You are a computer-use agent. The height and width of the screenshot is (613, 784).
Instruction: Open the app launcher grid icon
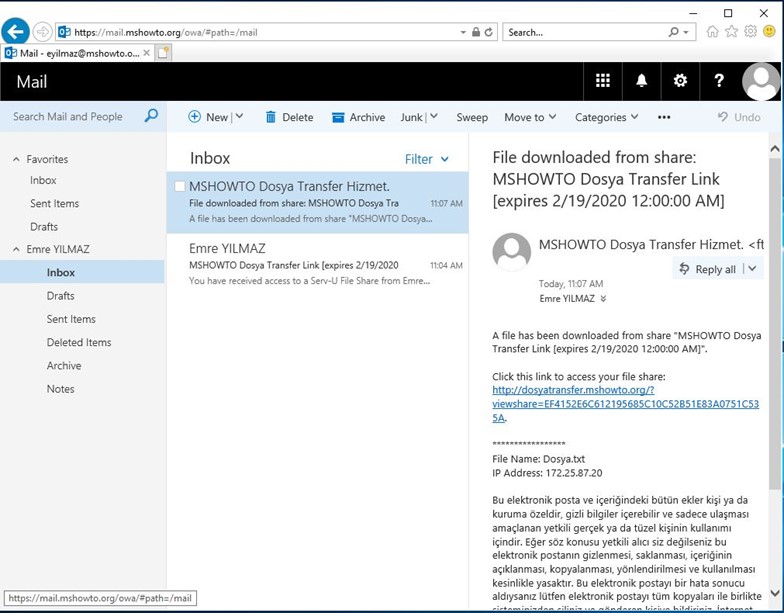tap(602, 80)
